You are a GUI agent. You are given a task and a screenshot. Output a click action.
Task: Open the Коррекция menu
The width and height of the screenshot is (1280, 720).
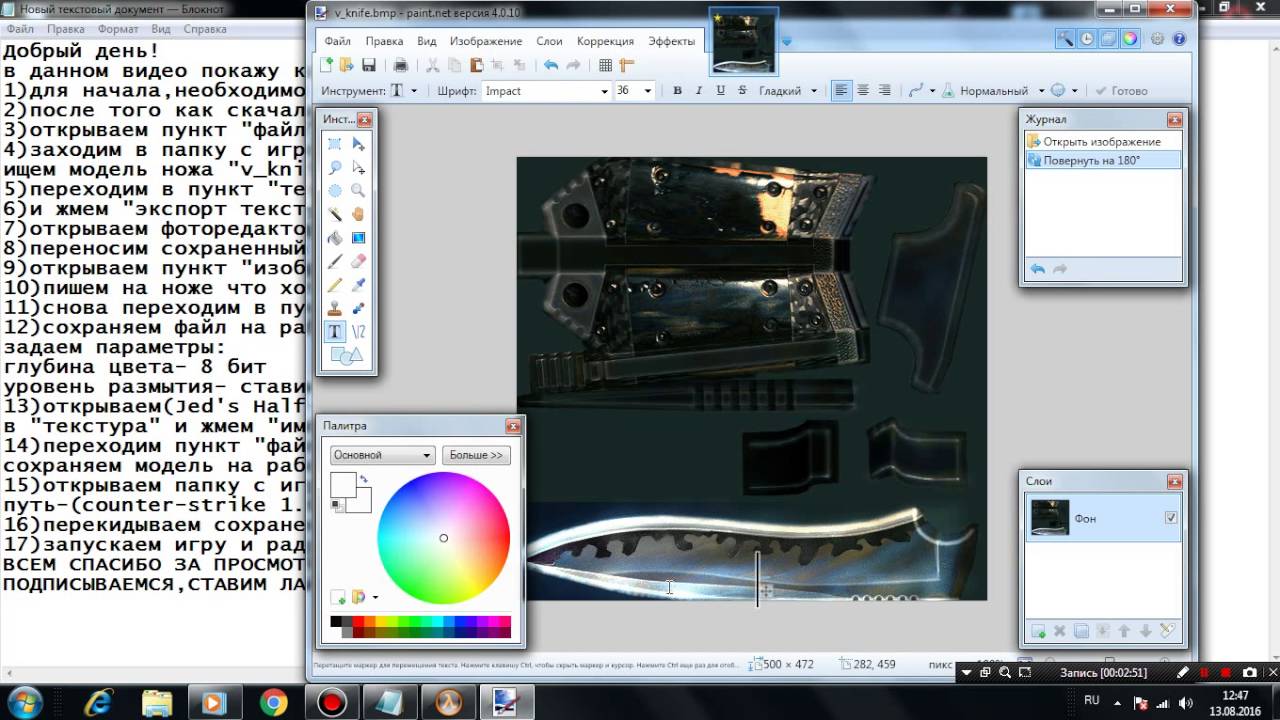click(x=605, y=41)
